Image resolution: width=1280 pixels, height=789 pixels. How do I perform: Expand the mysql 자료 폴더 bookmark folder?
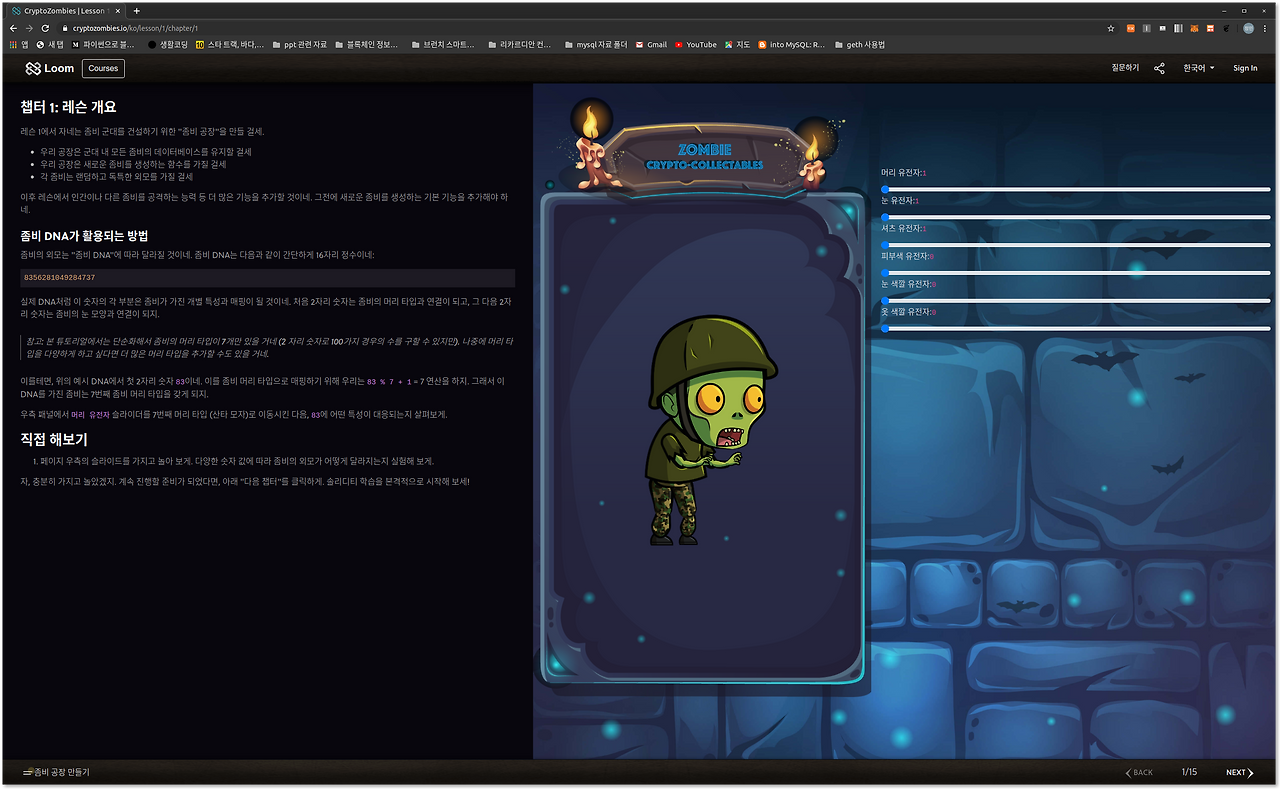tap(596, 45)
